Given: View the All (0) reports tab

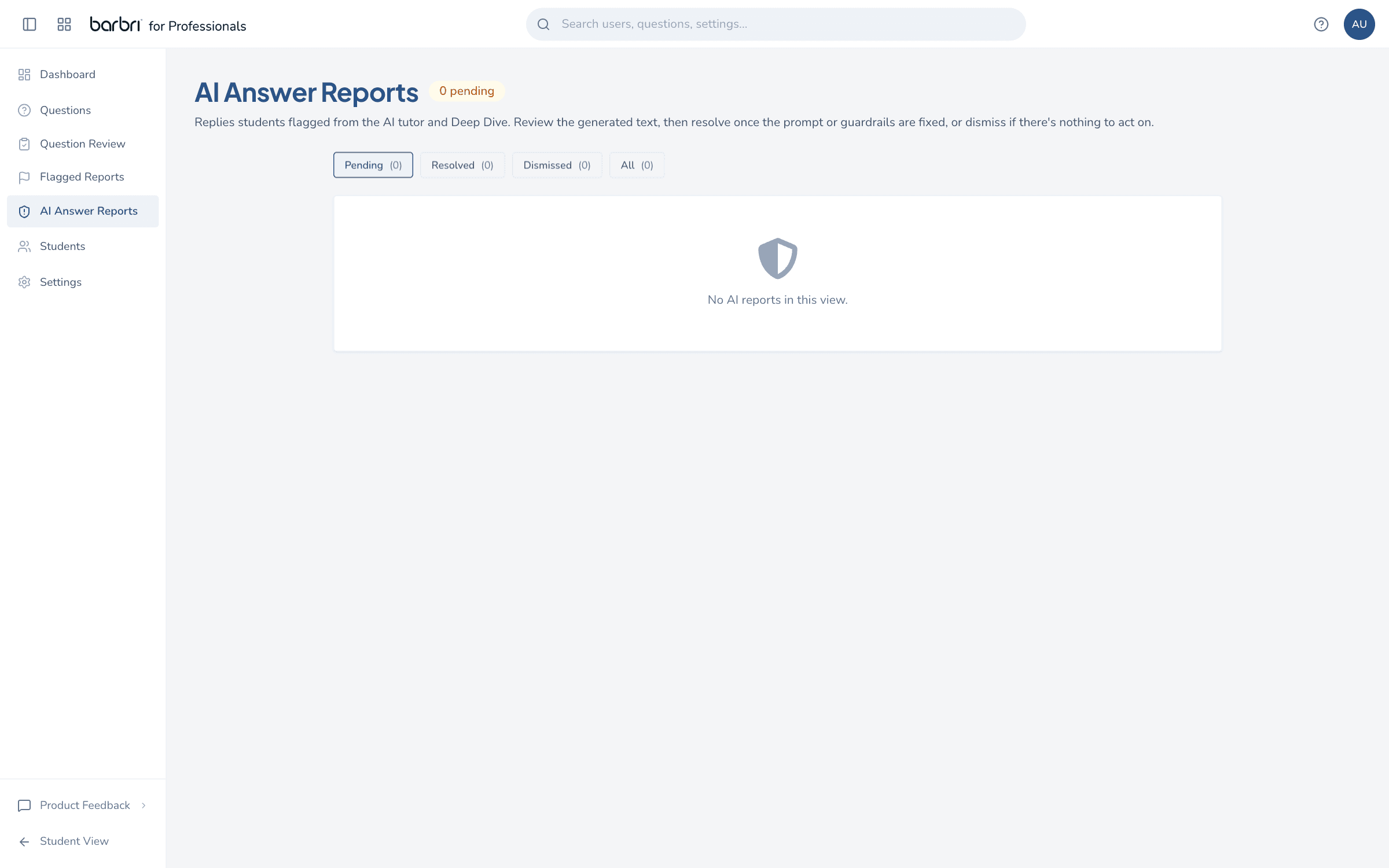Looking at the screenshot, I should pyautogui.click(x=637, y=165).
